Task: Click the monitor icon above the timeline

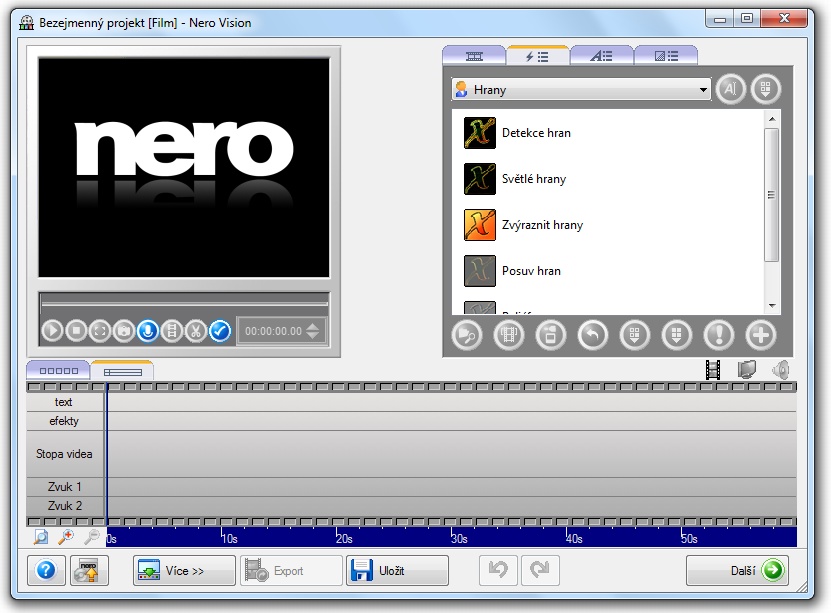Action: pyautogui.click(x=747, y=370)
